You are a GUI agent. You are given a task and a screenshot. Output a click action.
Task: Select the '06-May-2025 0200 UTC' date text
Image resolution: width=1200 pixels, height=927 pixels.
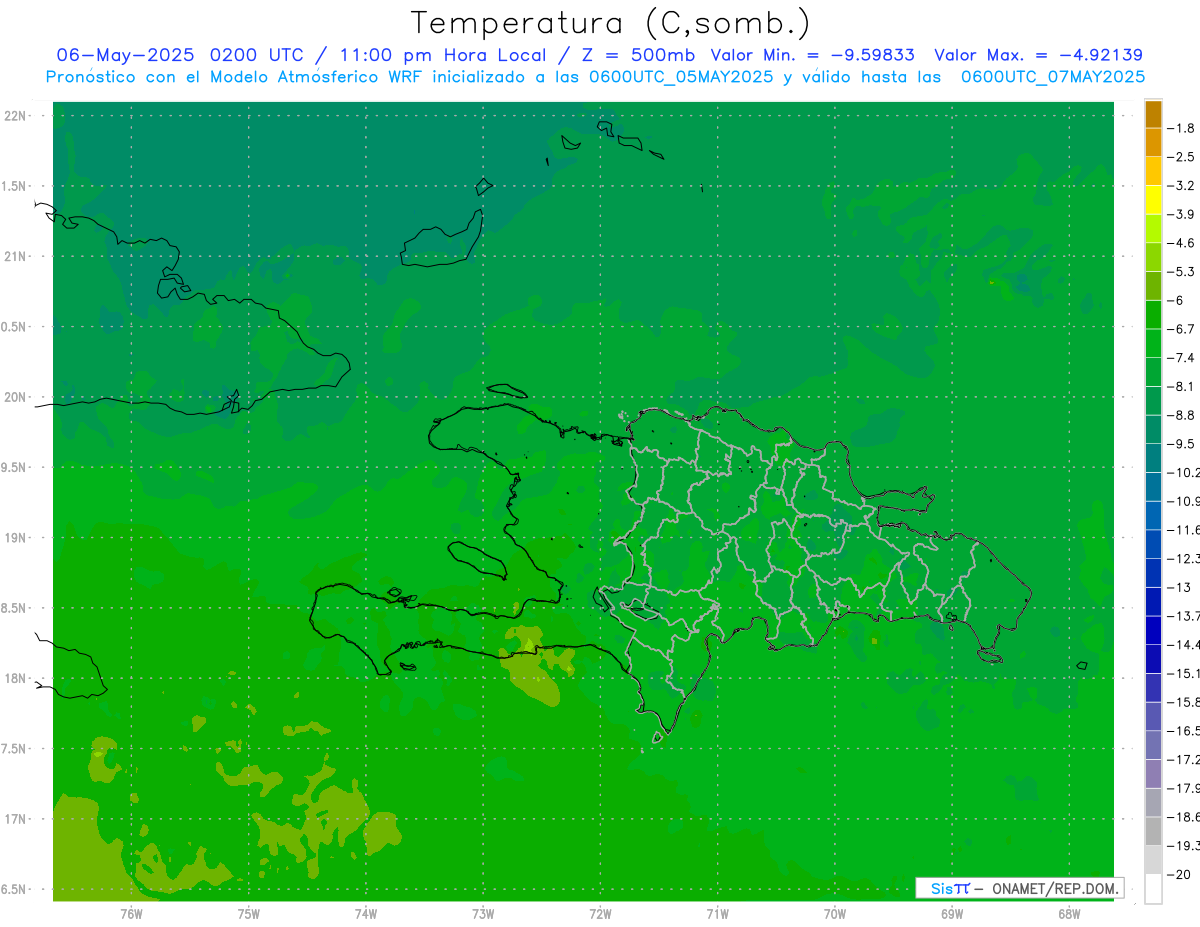pyautogui.click(x=180, y=55)
